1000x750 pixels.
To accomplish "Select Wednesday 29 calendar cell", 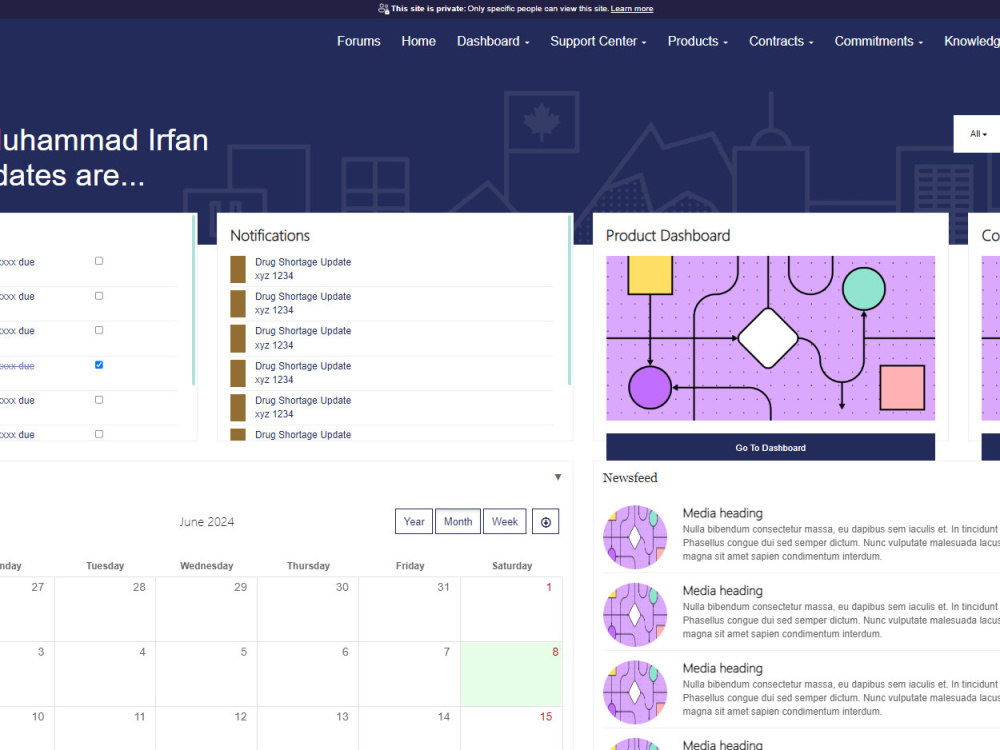I will point(207,609).
